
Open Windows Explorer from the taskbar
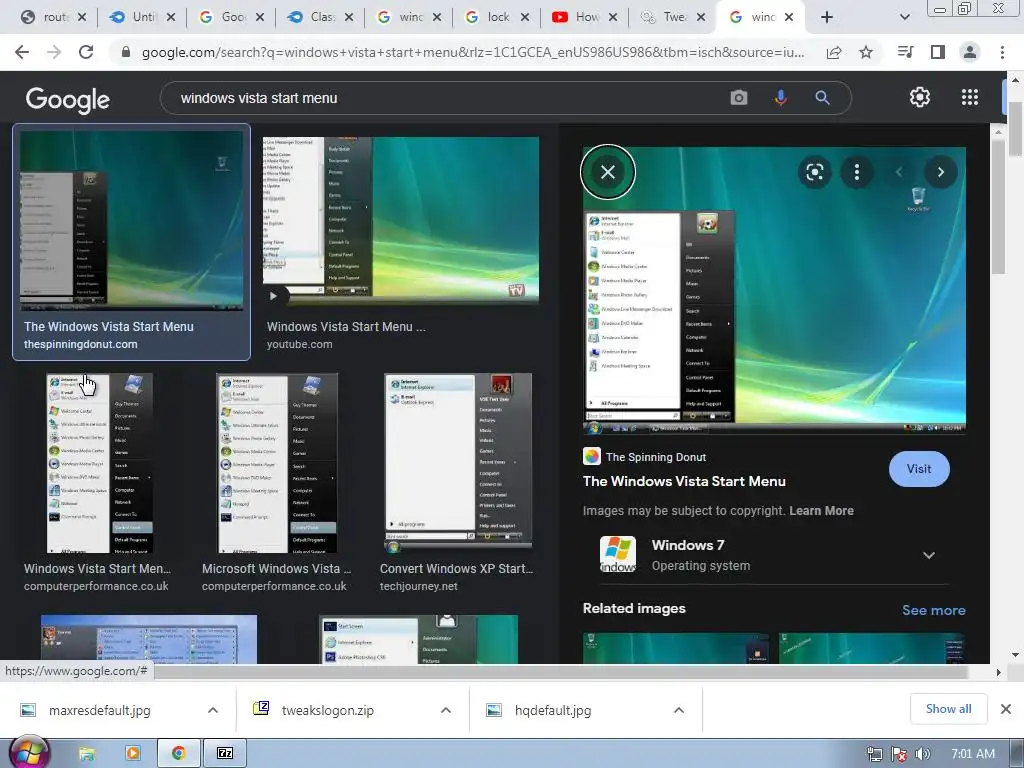(x=86, y=754)
